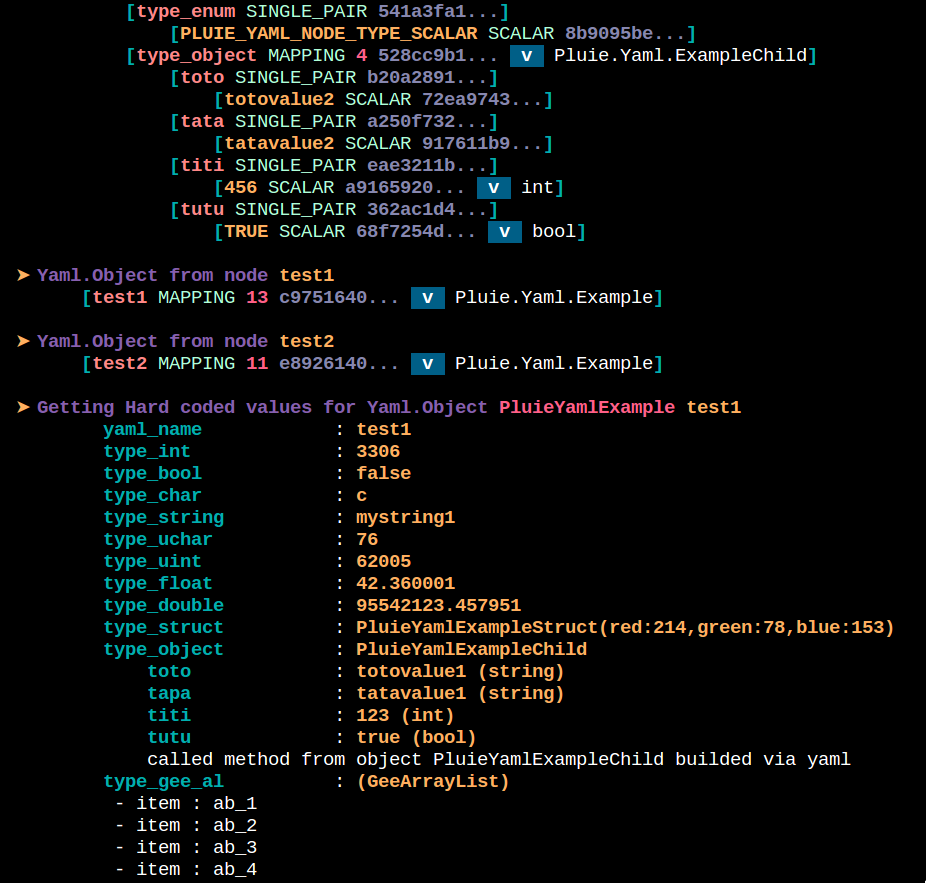
Task: Click the value 'true (bool)'
Action: click(x=416, y=738)
